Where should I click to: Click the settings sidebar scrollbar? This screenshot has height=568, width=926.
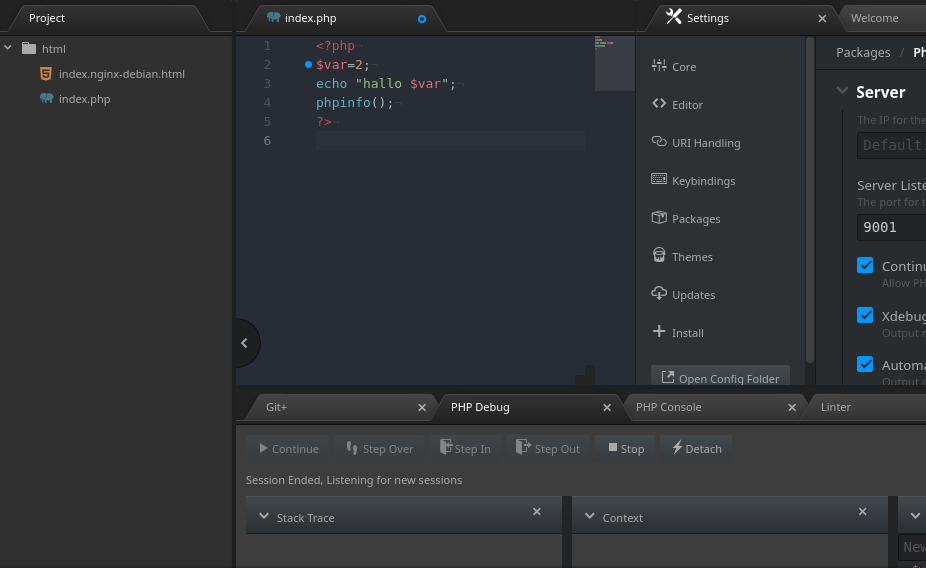pos(810,200)
